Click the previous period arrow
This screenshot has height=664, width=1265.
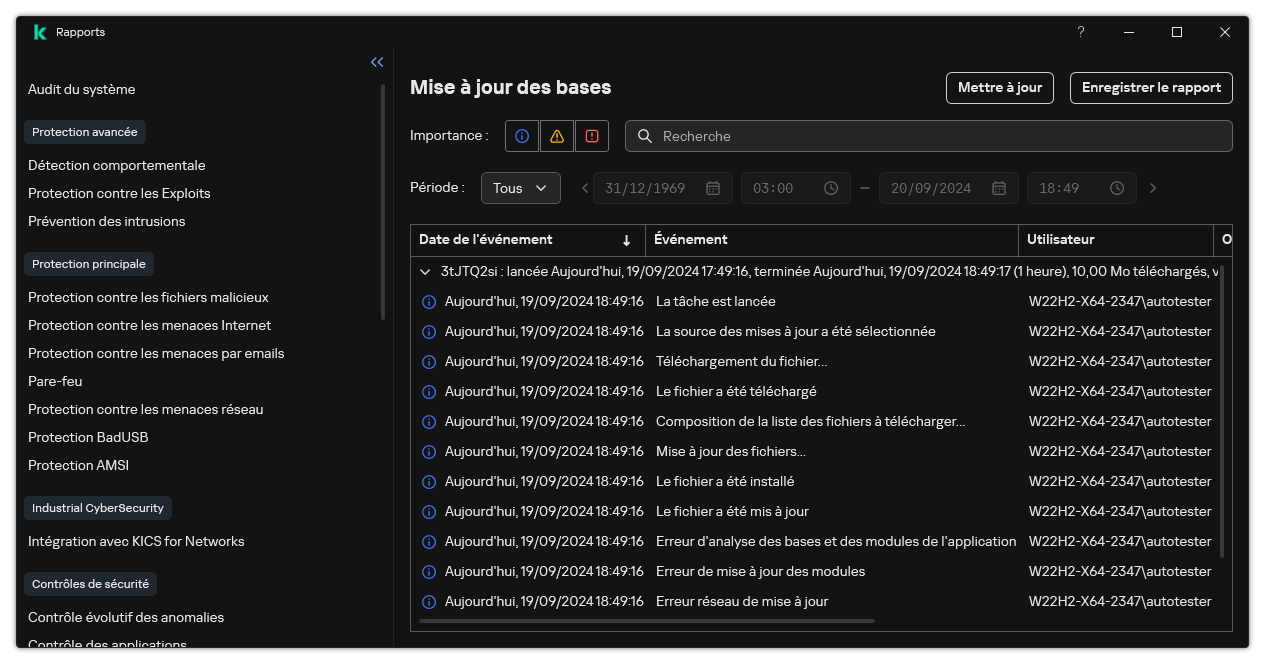[x=584, y=188]
